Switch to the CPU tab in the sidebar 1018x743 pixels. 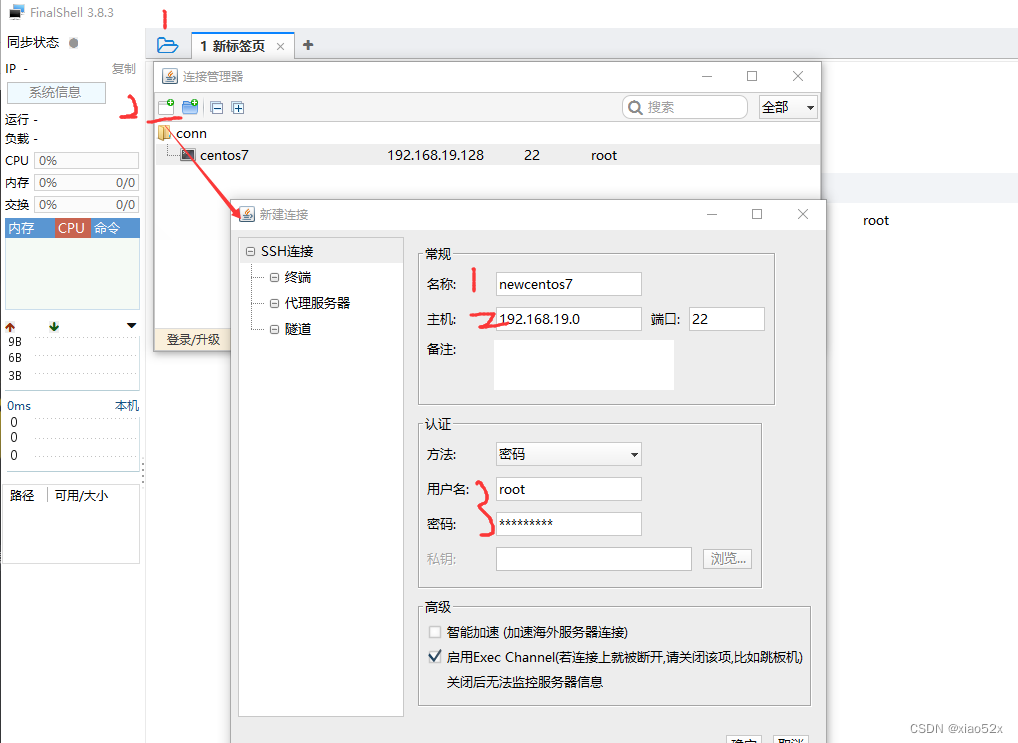pyautogui.click(x=70, y=227)
